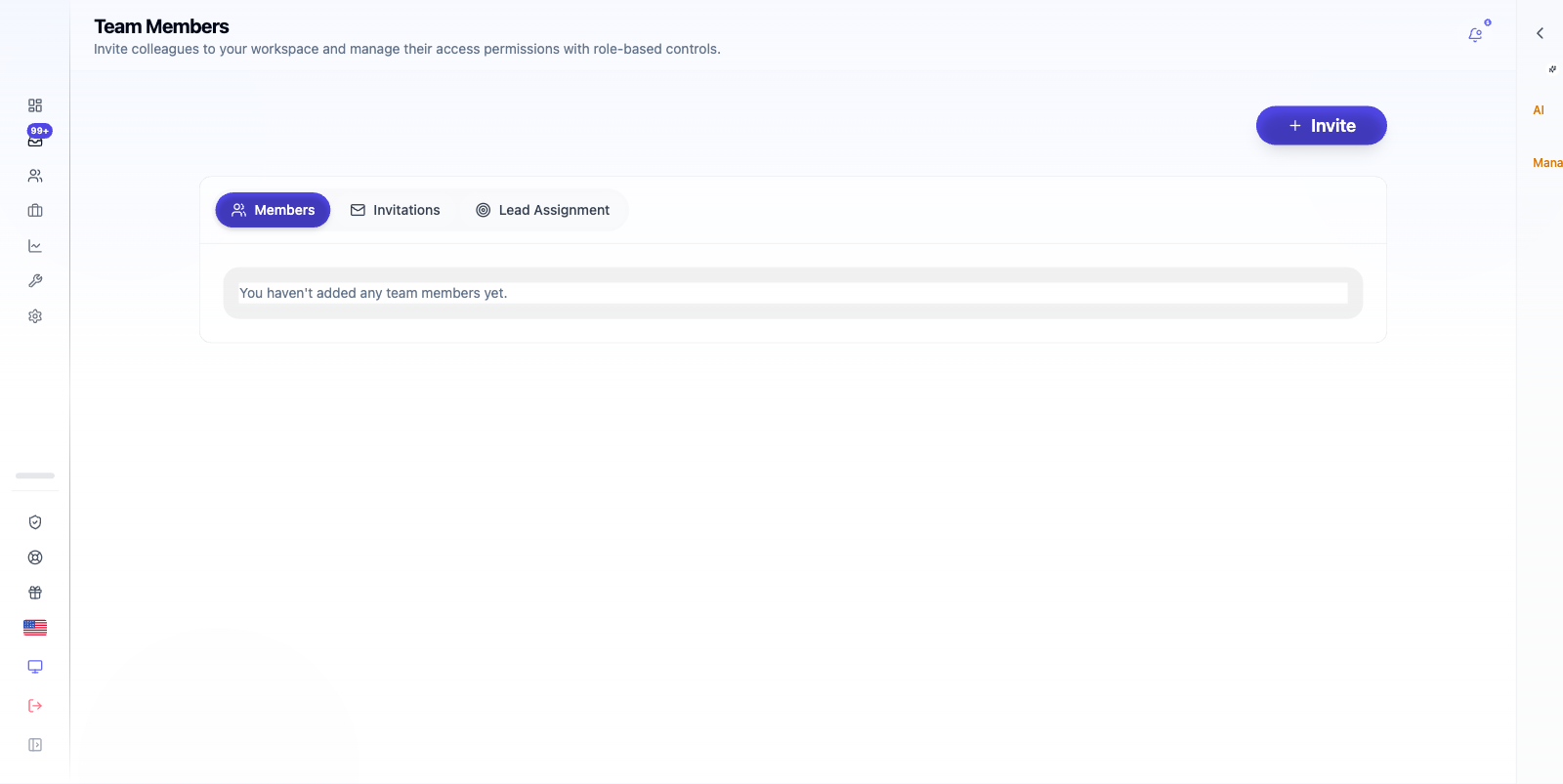Open the dashboard grid icon in sidebar
This screenshot has width=1563, height=784.
click(x=35, y=105)
